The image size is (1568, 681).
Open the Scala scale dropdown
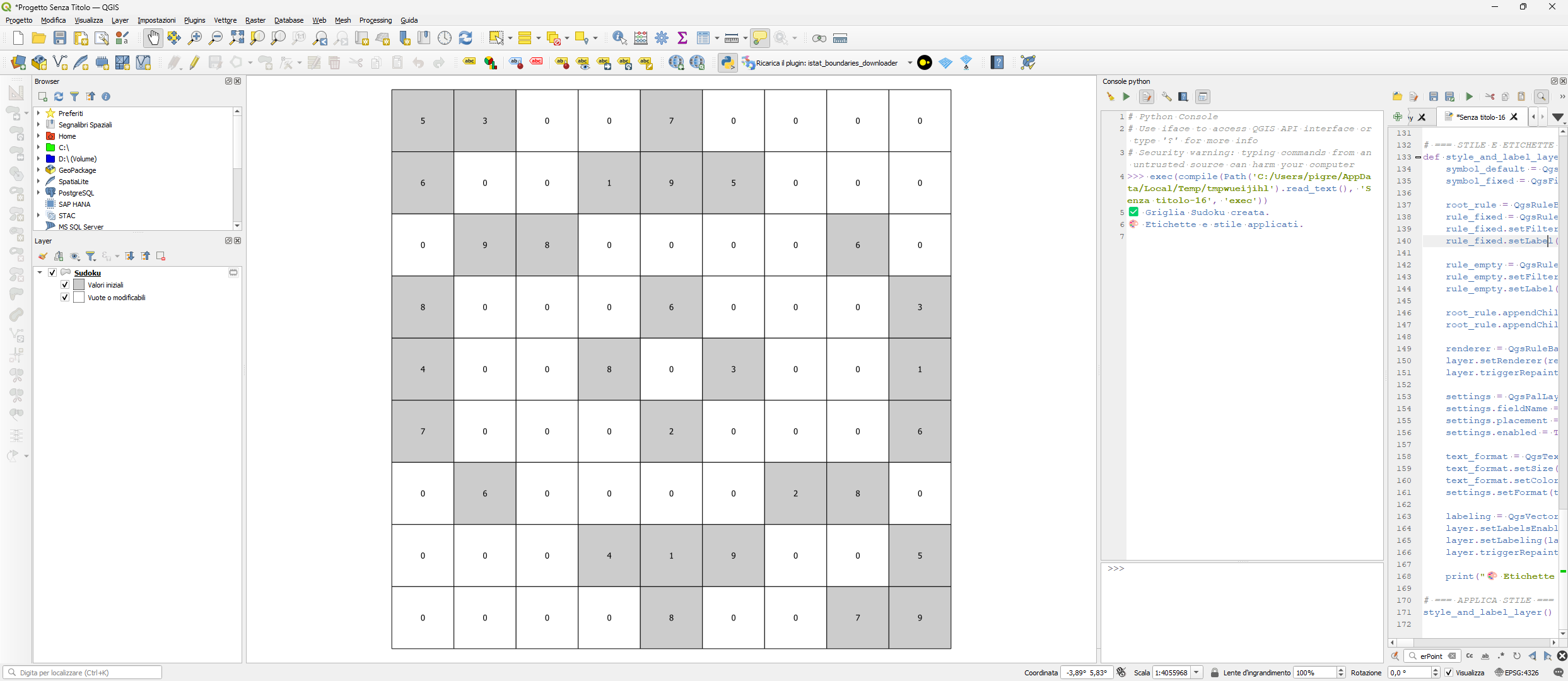[x=1196, y=672]
